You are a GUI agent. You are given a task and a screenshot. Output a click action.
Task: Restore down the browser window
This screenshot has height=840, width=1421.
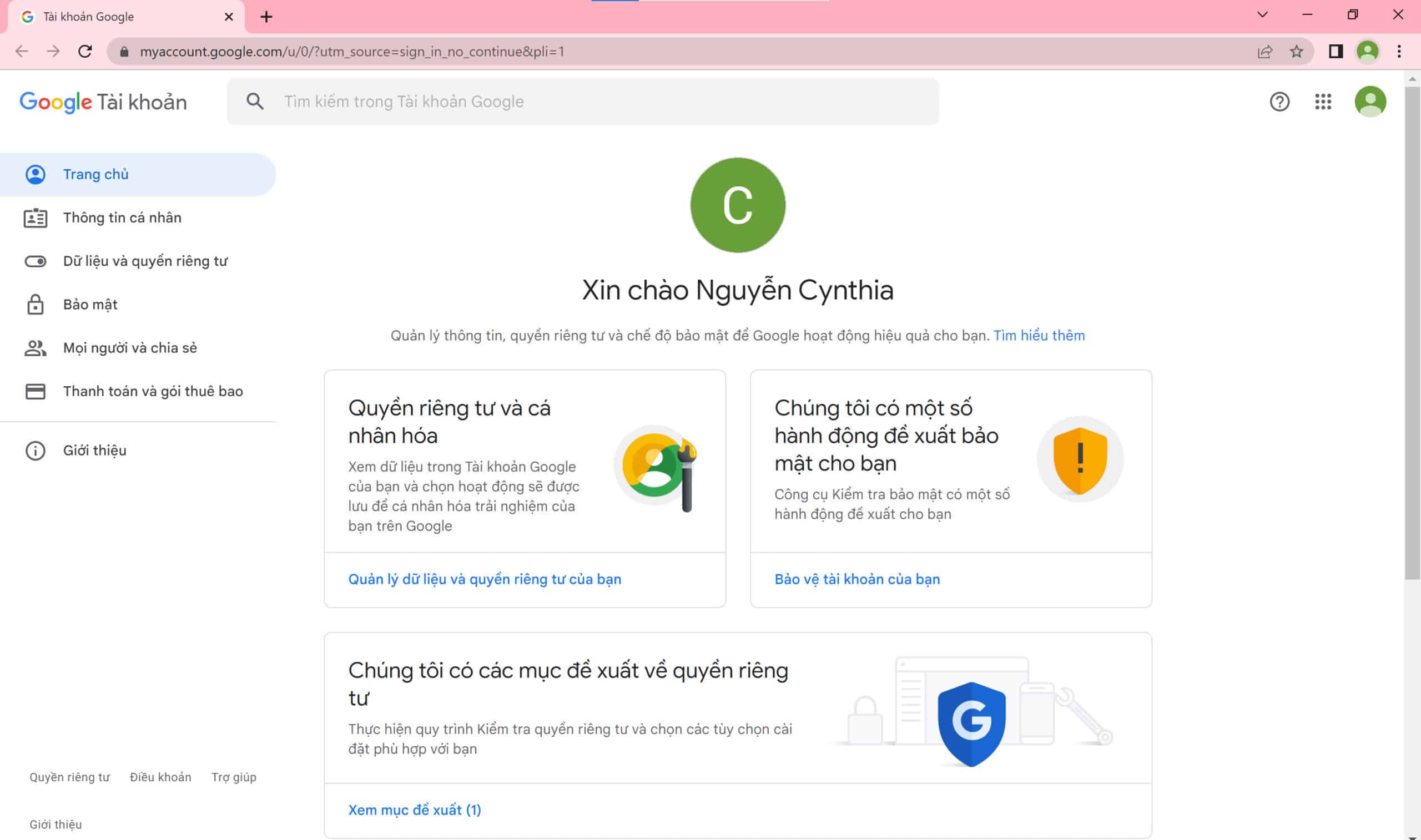point(1353,15)
